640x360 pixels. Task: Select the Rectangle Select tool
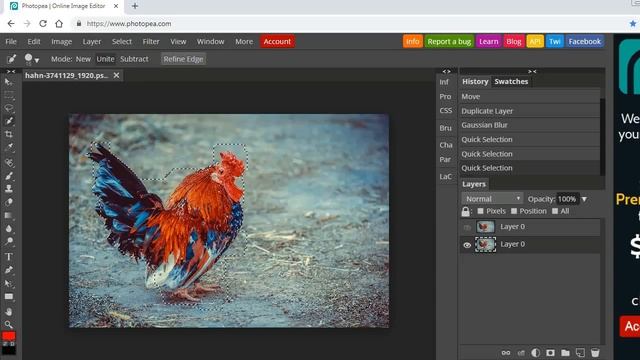click(x=9, y=96)
